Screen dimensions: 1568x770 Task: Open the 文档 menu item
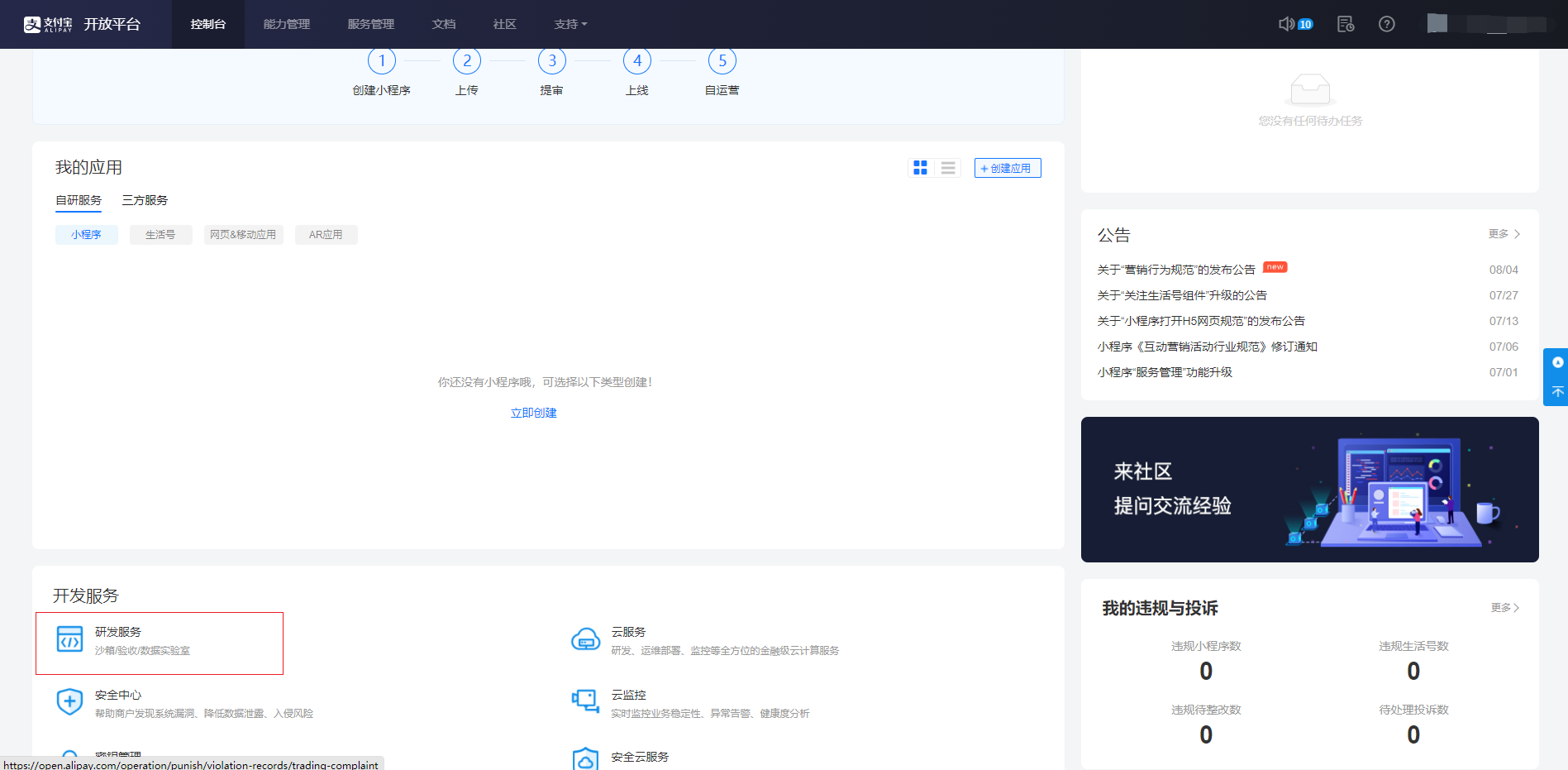[443, 24]
